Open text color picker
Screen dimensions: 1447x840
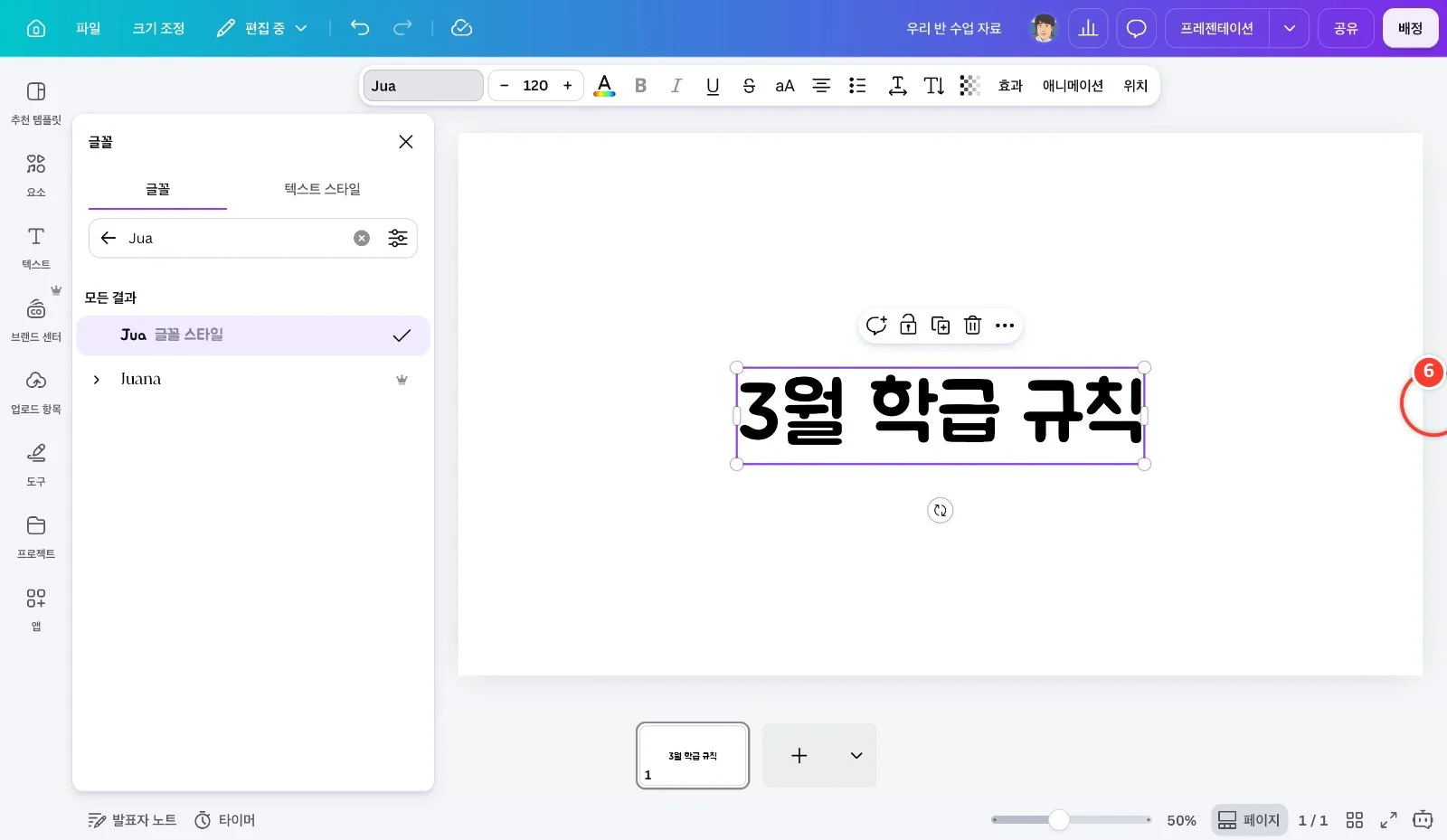pyautogui.click(x=604, y=86)
